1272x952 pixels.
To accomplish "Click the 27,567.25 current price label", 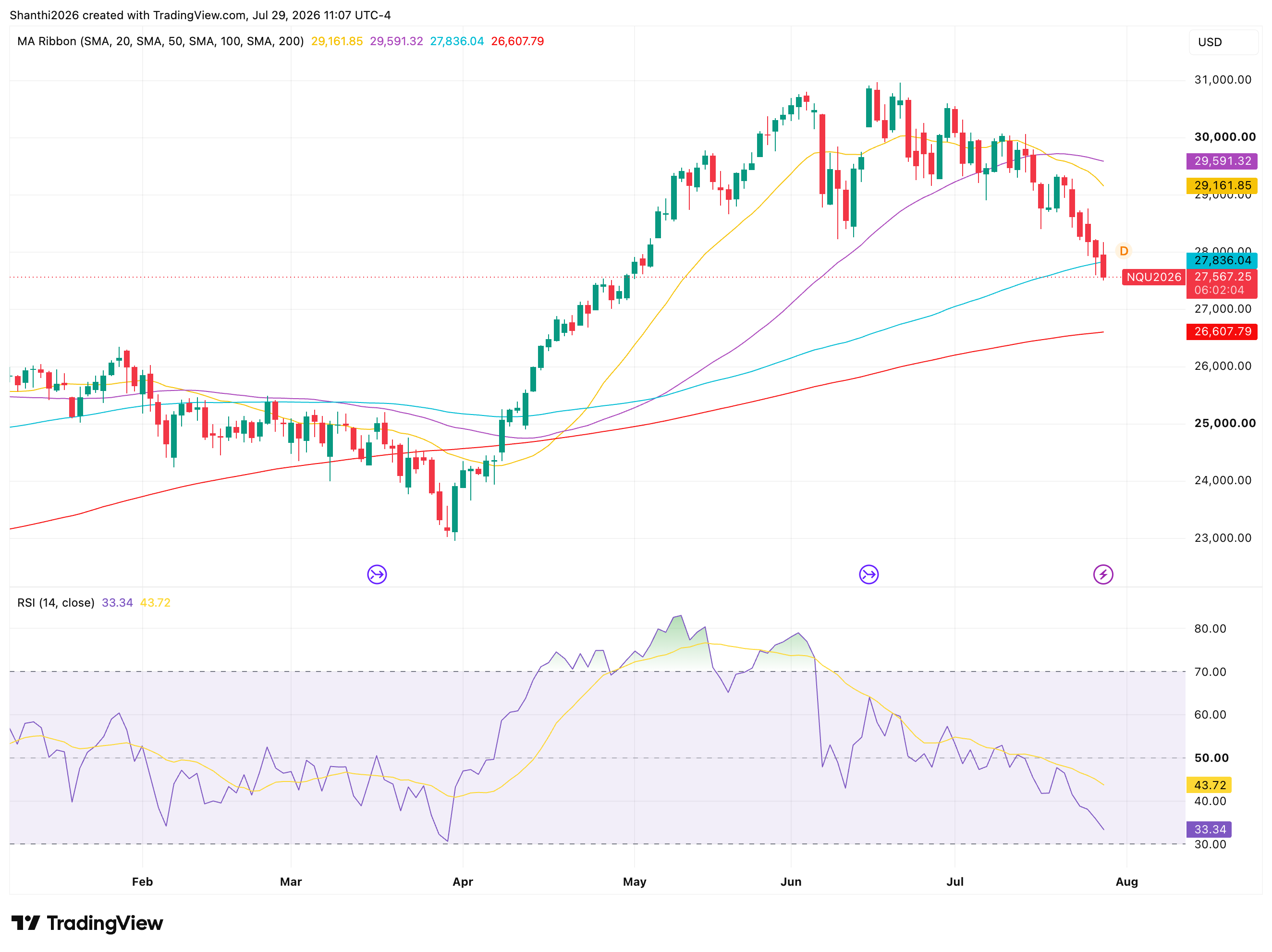I will click(x=1223, y=277).
